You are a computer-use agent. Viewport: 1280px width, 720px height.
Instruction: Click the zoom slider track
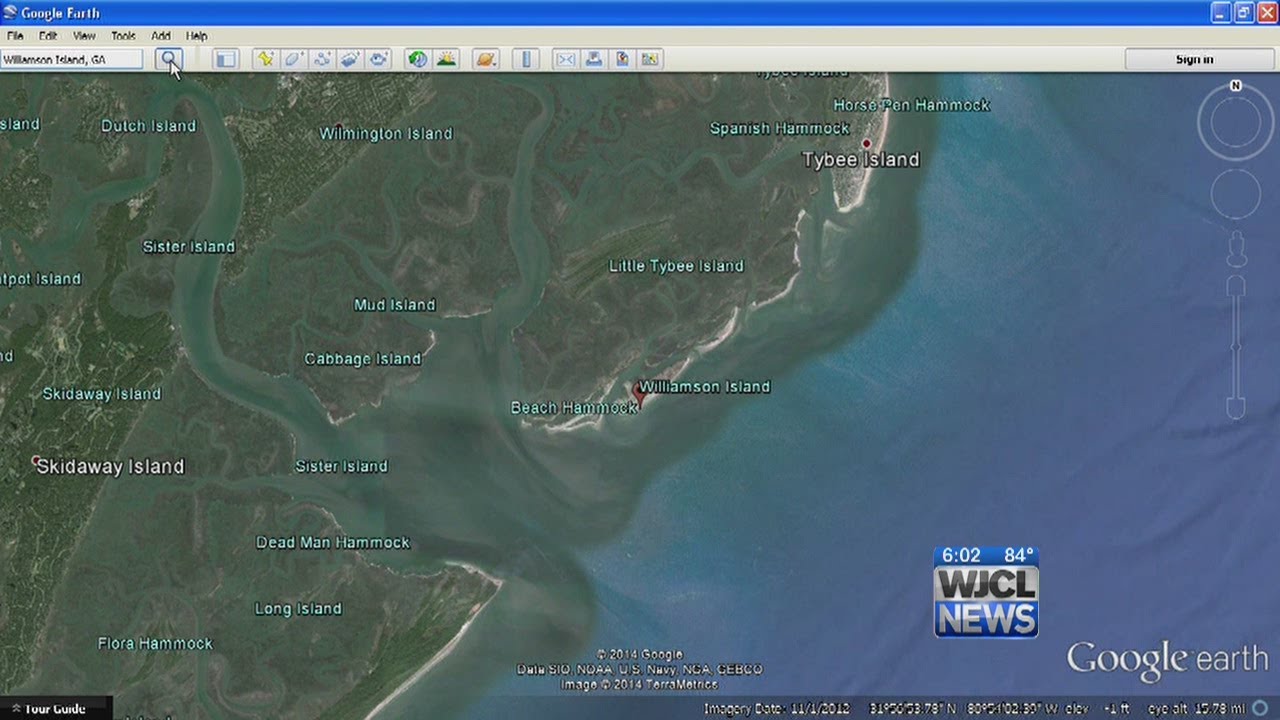(x=1236, y=347)
